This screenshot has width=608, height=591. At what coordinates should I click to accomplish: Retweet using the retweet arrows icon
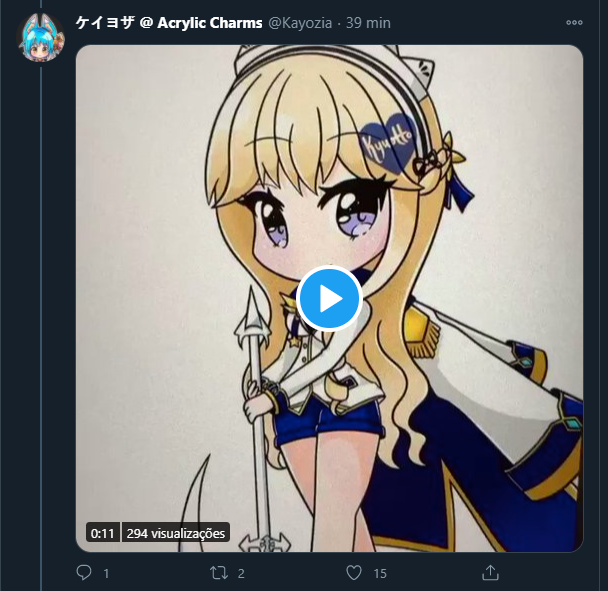[219, 573]
